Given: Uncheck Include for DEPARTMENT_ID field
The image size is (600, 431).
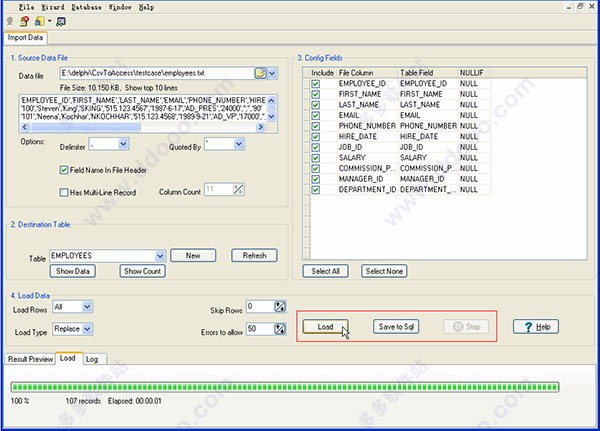Looking at the screenshot, I should pos(316,189).
